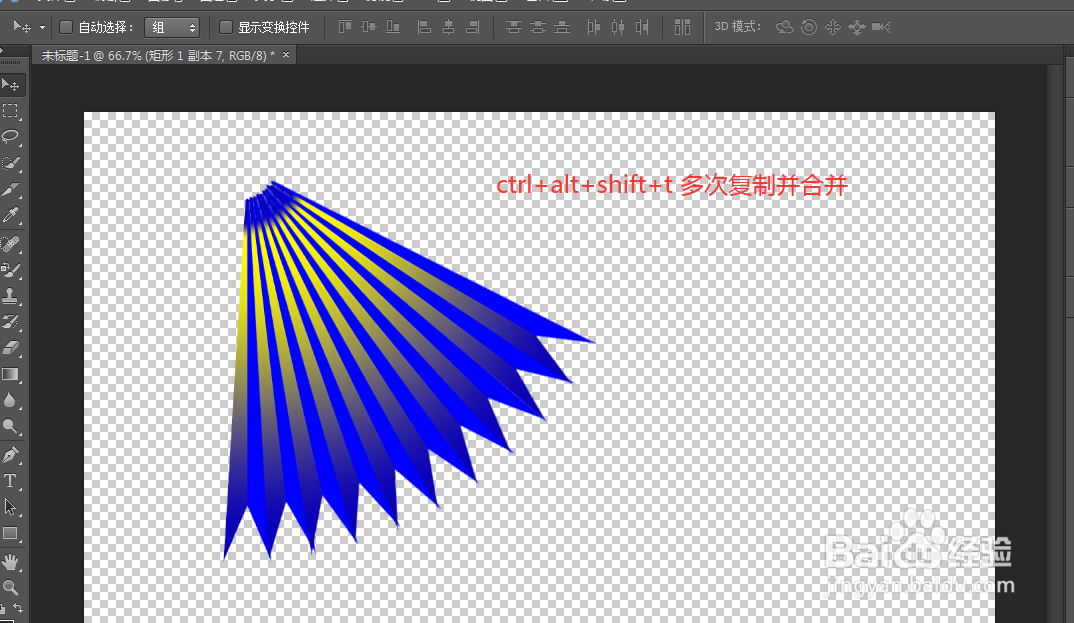The width and height of the screenshot is (1074, 623).
Task: Activate the Eyedropper tool
Action: click(12, 216)
